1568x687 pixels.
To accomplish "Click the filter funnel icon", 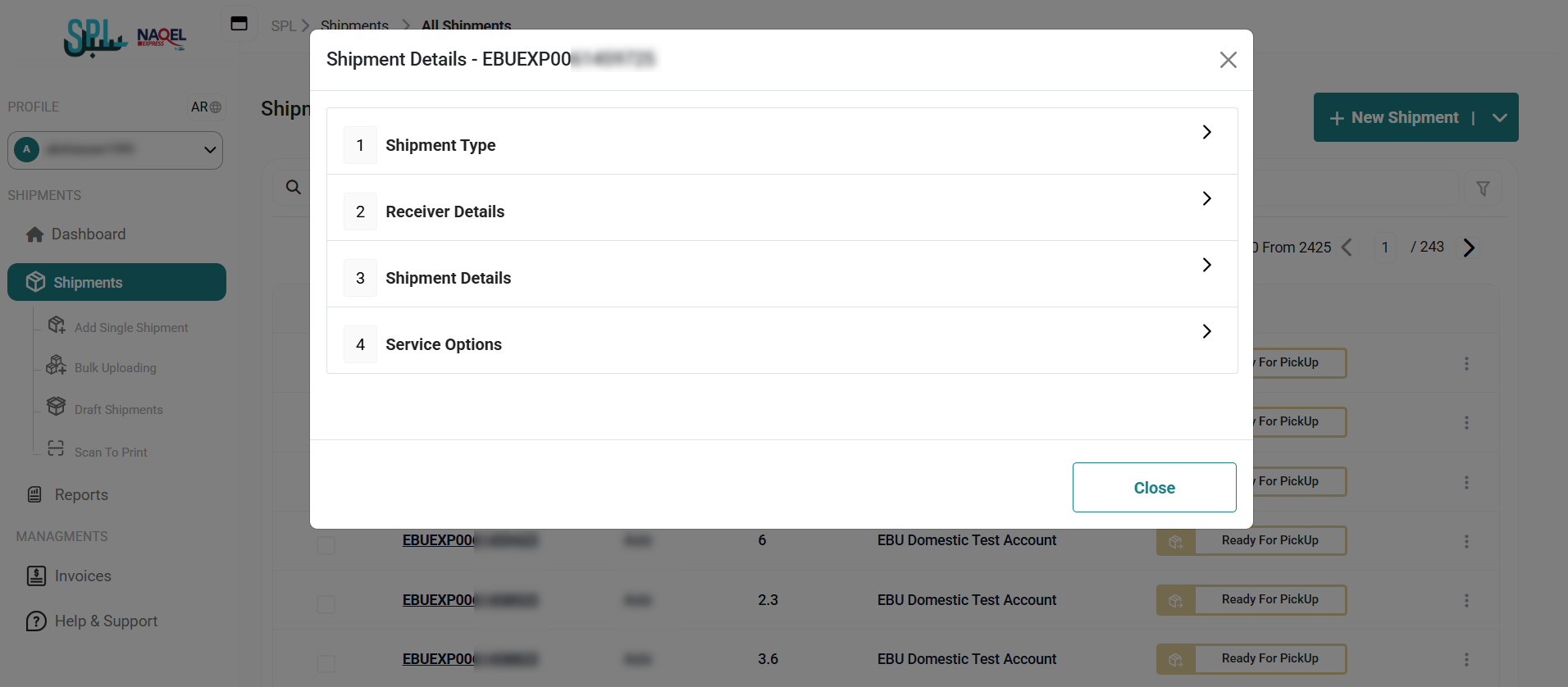I will point(1483,189).
